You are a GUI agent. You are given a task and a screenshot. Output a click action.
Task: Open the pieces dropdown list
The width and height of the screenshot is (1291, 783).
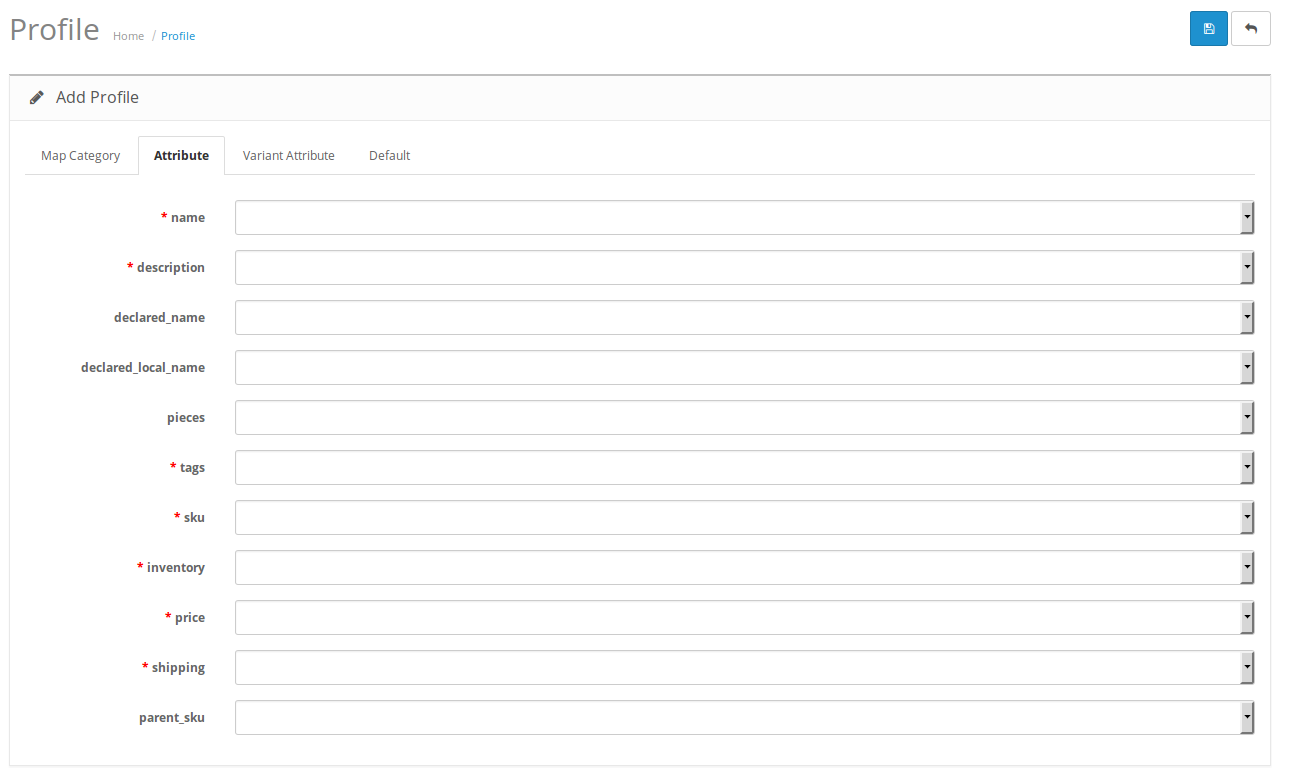[744, 417]
